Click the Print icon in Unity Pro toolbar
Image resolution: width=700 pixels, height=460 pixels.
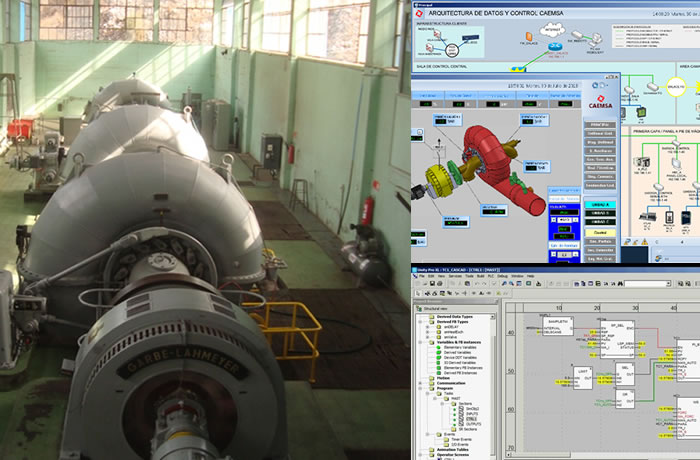coord(440,284)
